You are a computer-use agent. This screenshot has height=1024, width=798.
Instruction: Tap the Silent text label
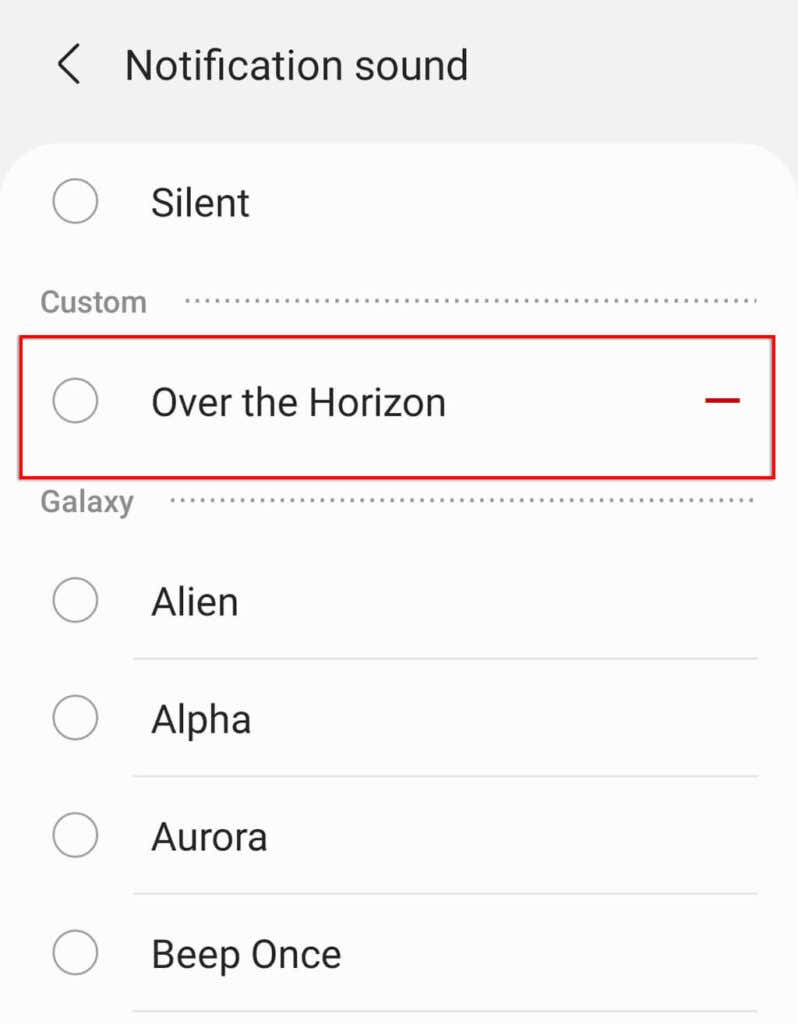click(200, 202)
